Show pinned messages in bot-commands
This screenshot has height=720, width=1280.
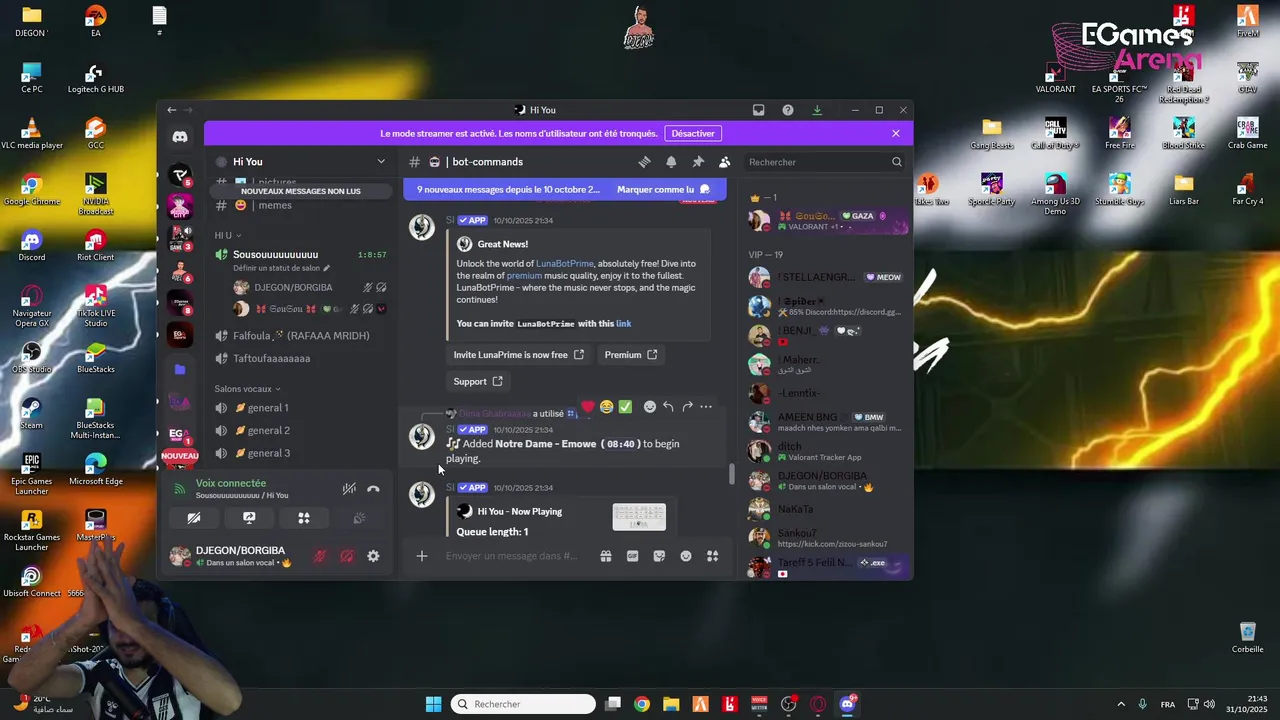click(x=698, y=162)
